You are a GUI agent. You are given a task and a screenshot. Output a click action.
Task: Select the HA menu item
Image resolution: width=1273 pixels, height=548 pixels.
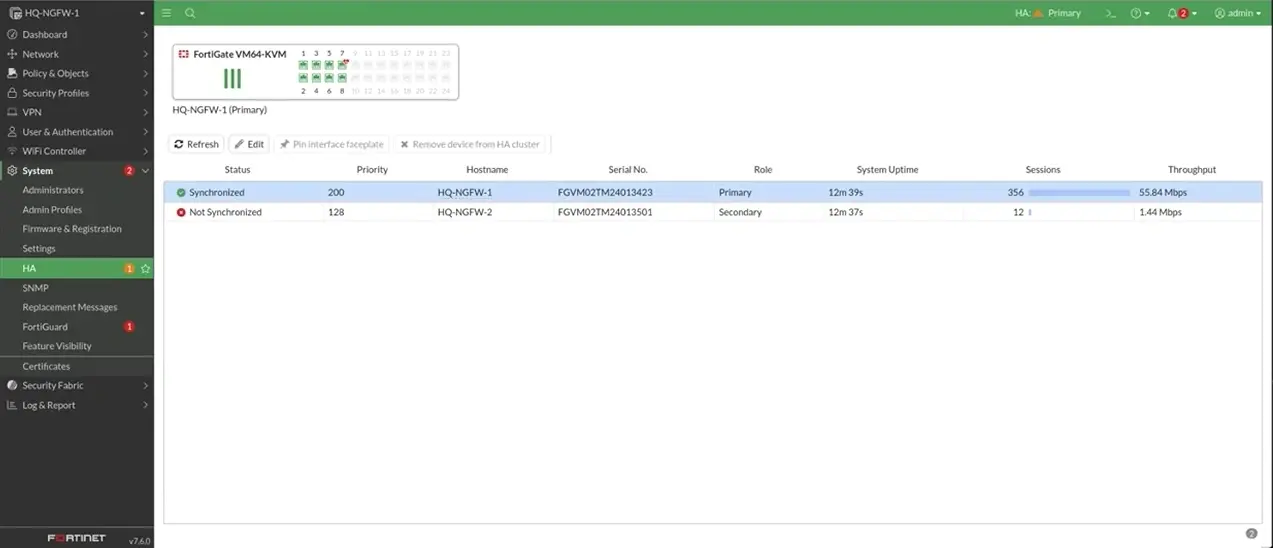pos(77,268)
